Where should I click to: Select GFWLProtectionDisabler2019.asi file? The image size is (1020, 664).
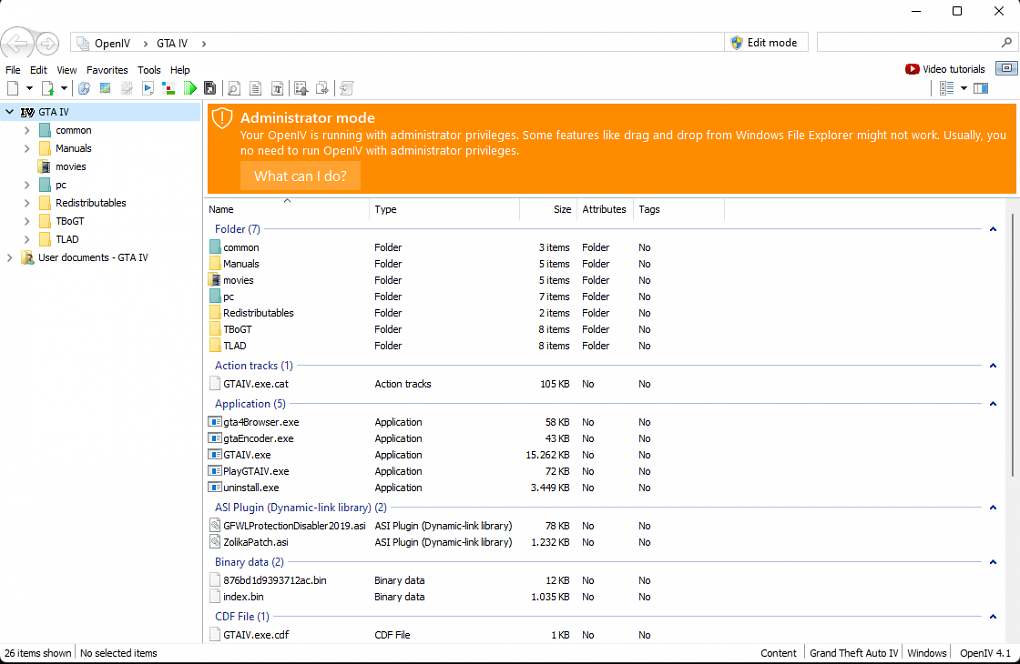(294, 525)
